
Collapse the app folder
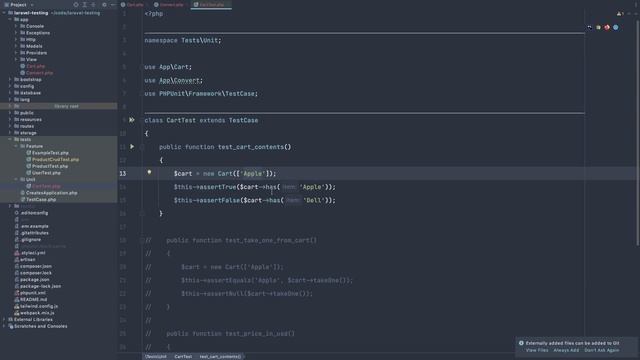[x=10, y=20]
